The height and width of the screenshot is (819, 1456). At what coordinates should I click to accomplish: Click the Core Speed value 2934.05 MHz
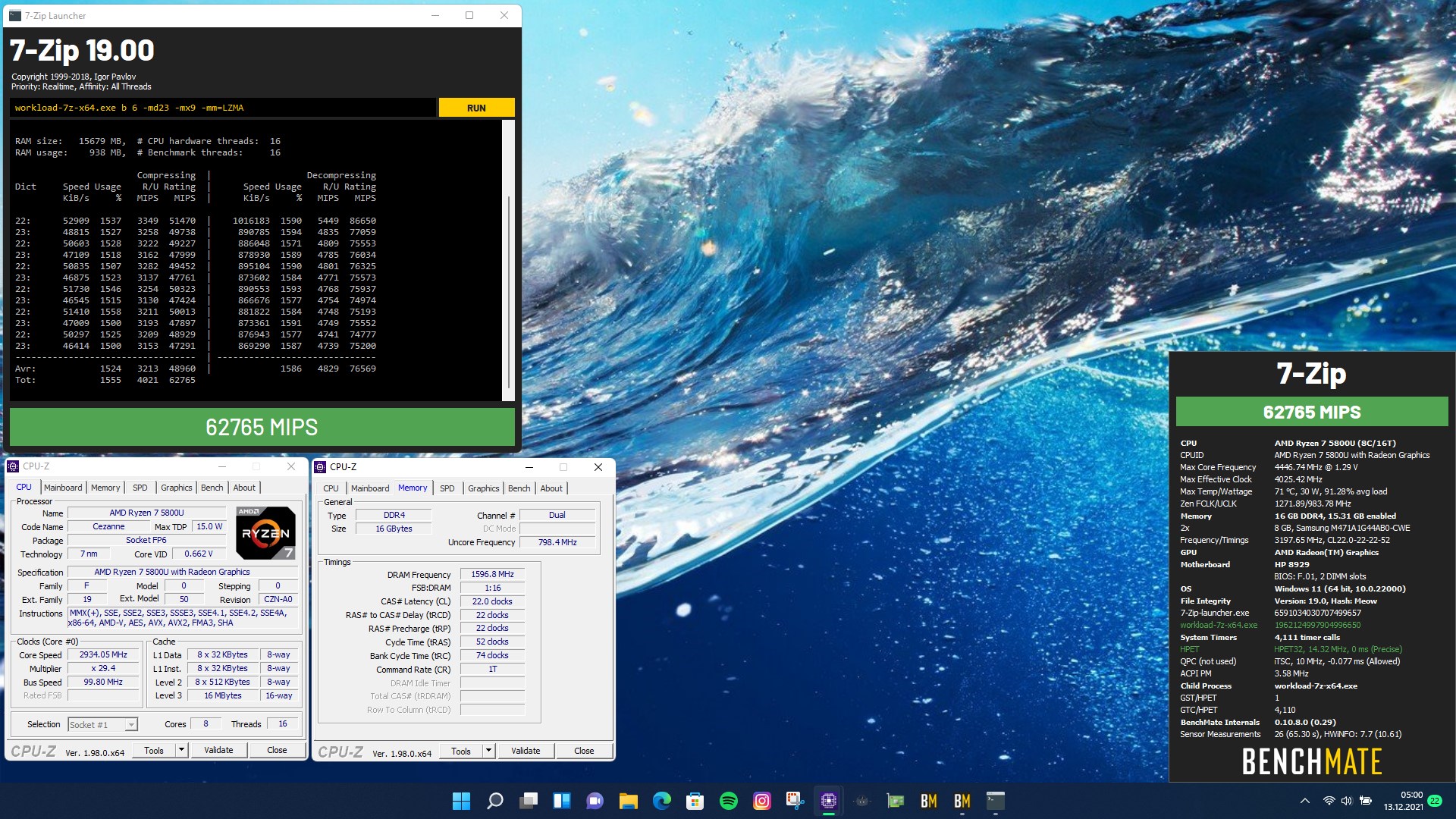point(104,654)
